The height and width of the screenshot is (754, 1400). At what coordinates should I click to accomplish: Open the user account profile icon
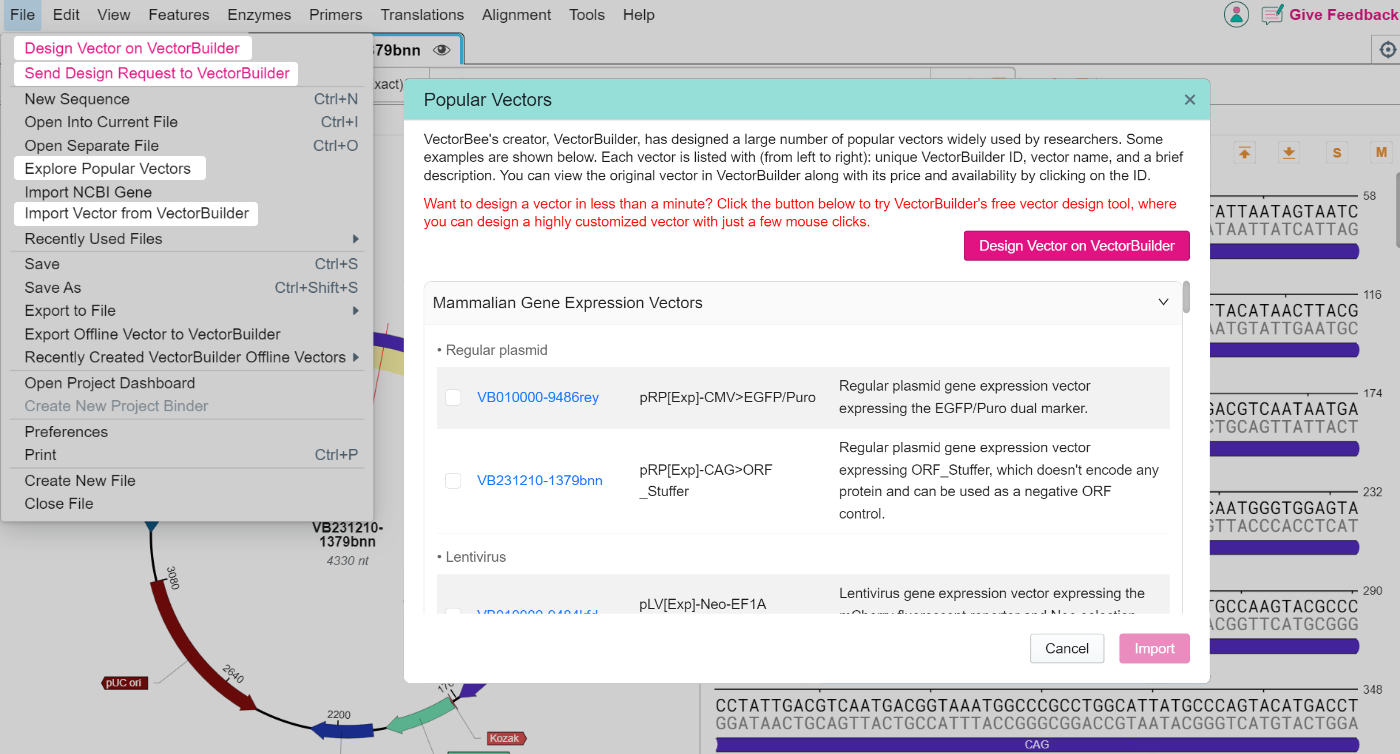tap(1237, 14)
